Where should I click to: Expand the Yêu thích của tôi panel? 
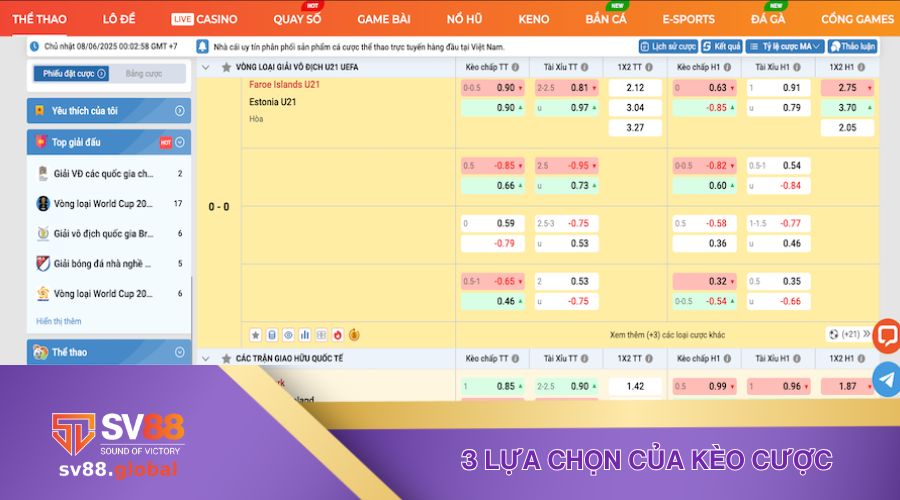[x=180, y=111]
